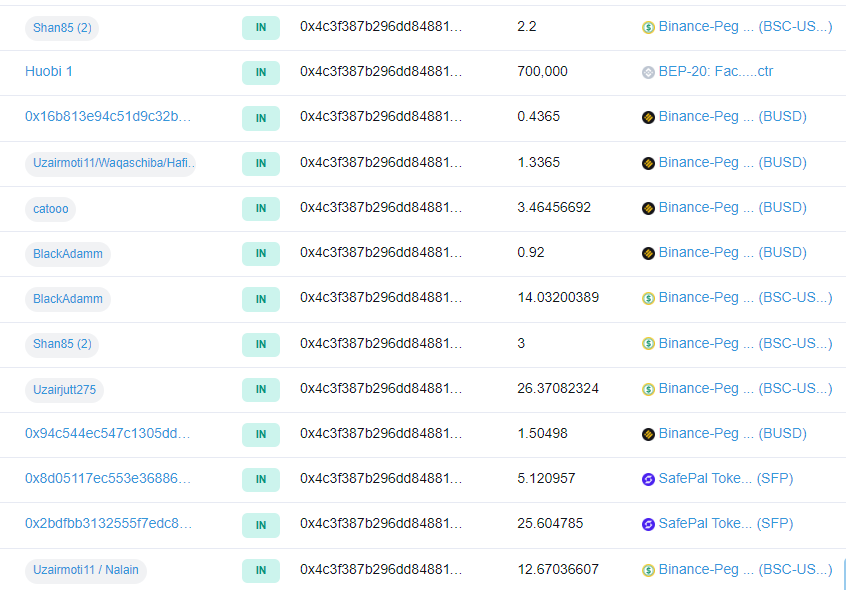Open the Binance-Peg BSC-US token link in the 12.67036607 row

coord(746,570)
